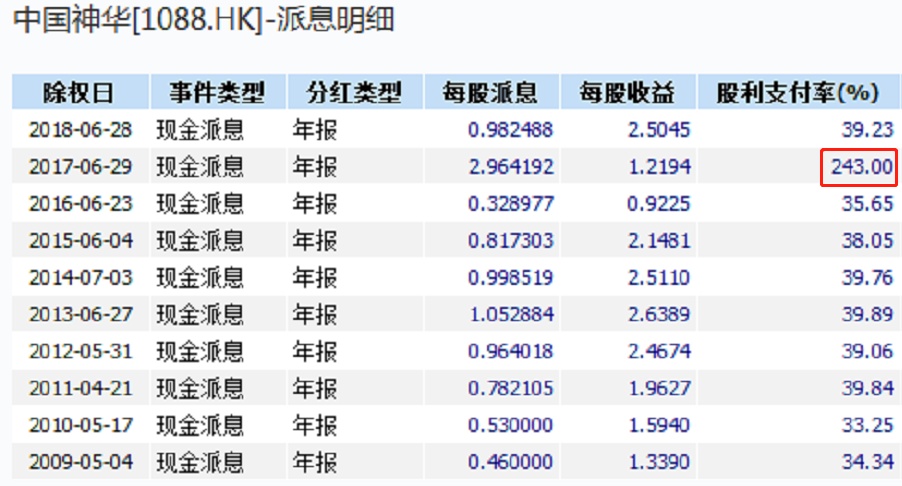Click 现金派息 in the 2016-06-23 row
The height and width of the screenshot is (486, 902).
[200, 203]
